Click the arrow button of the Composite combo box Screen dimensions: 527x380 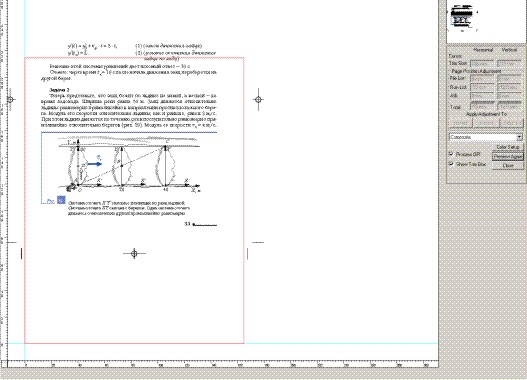coord(520,137)
